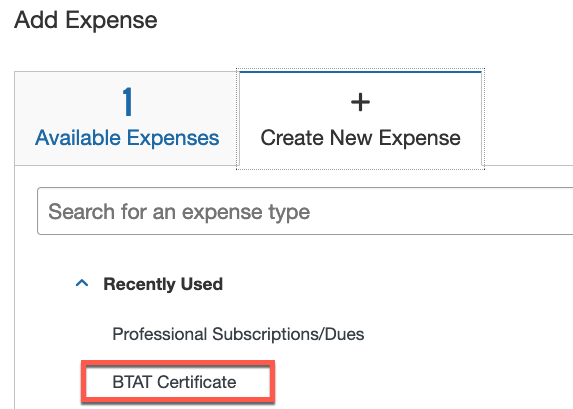Click the blue upward caret beside Recently Used
This screenshot has height=409, width=573.
(x=82, y=283)
